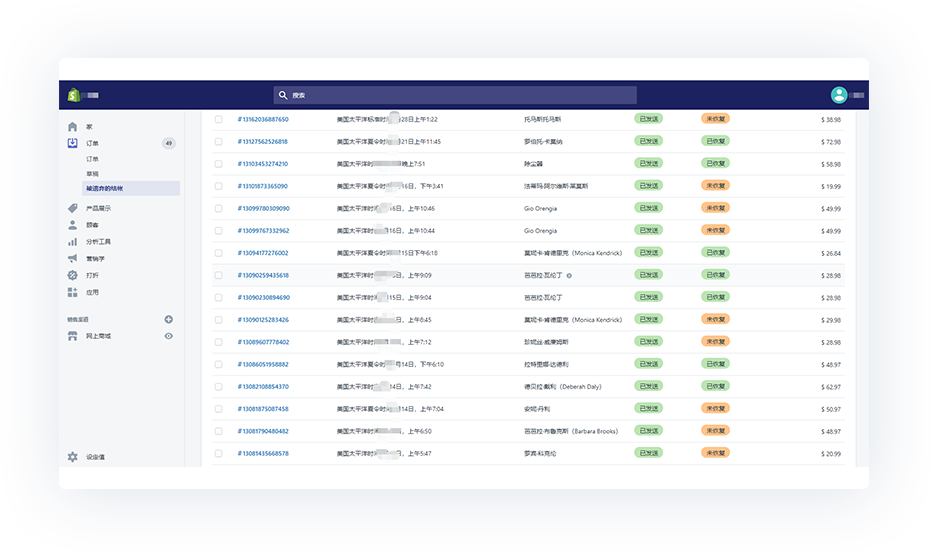The image size is (932, 553).
Task: Tick checkbox for order #13162036887650
Action: point(219,119)
